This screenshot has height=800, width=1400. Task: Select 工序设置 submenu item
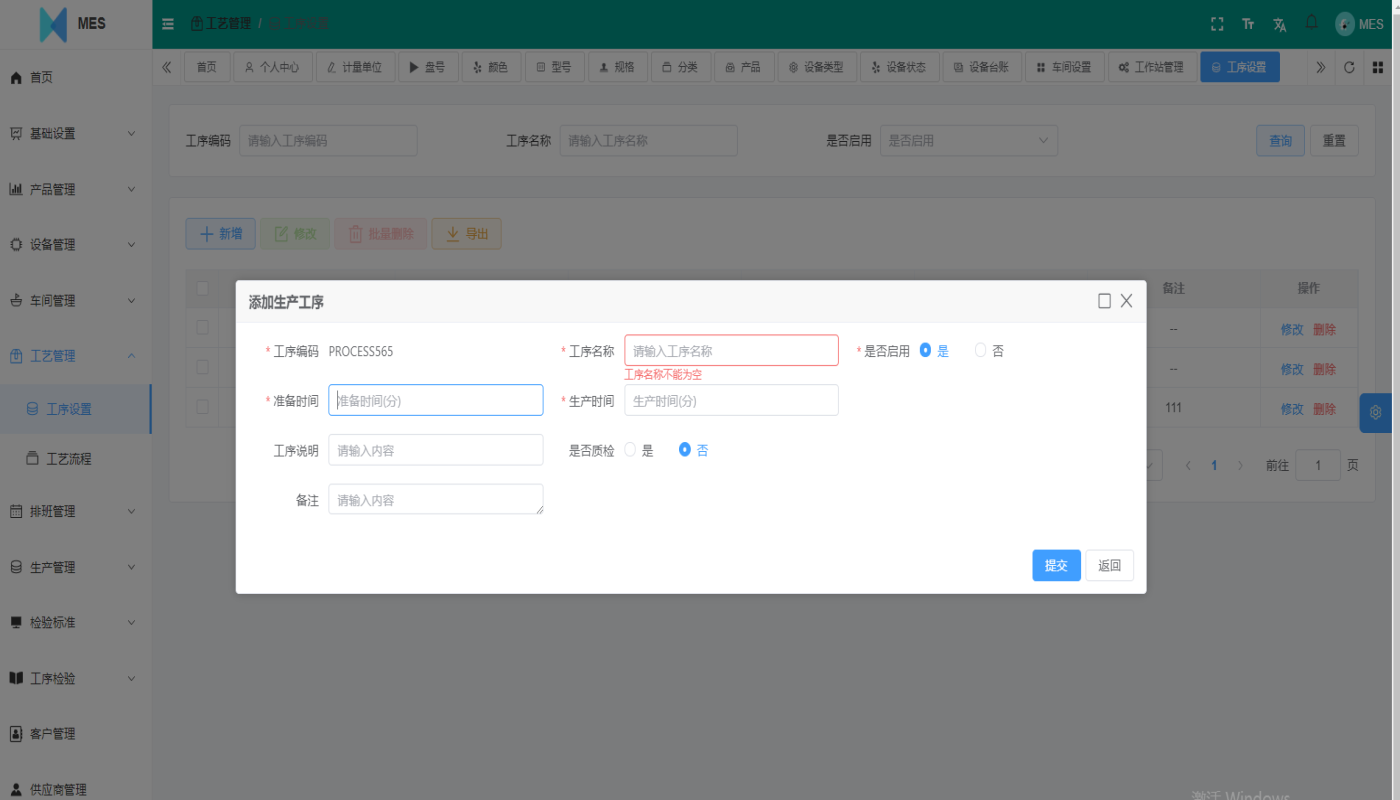tap(76, 409)
